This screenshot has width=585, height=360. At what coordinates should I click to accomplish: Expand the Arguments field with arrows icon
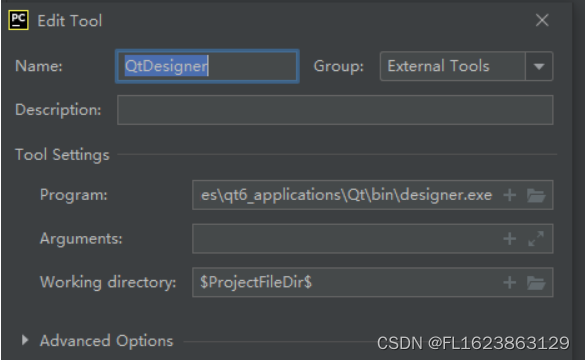pyautogui.click(x=536, y=239)
